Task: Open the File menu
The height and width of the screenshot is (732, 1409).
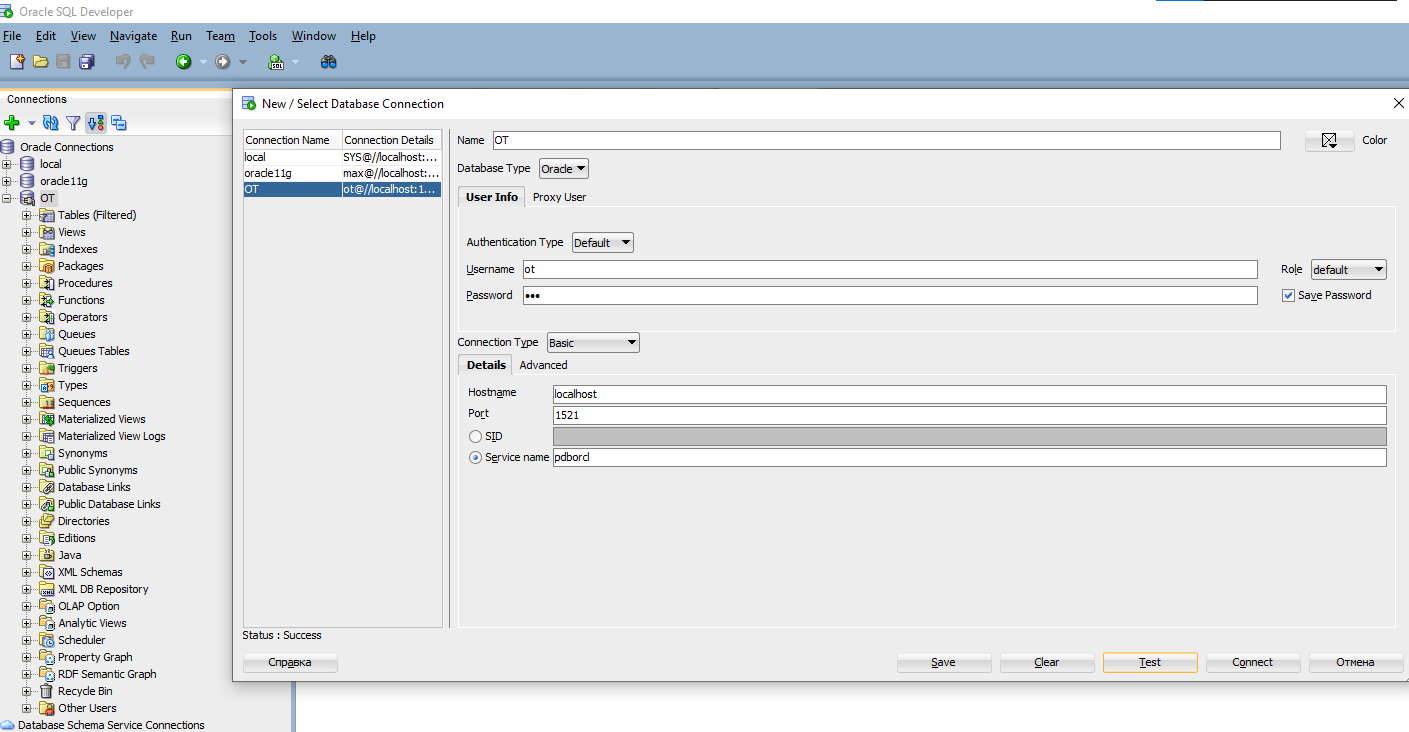Action: click(x=12, y=36)
